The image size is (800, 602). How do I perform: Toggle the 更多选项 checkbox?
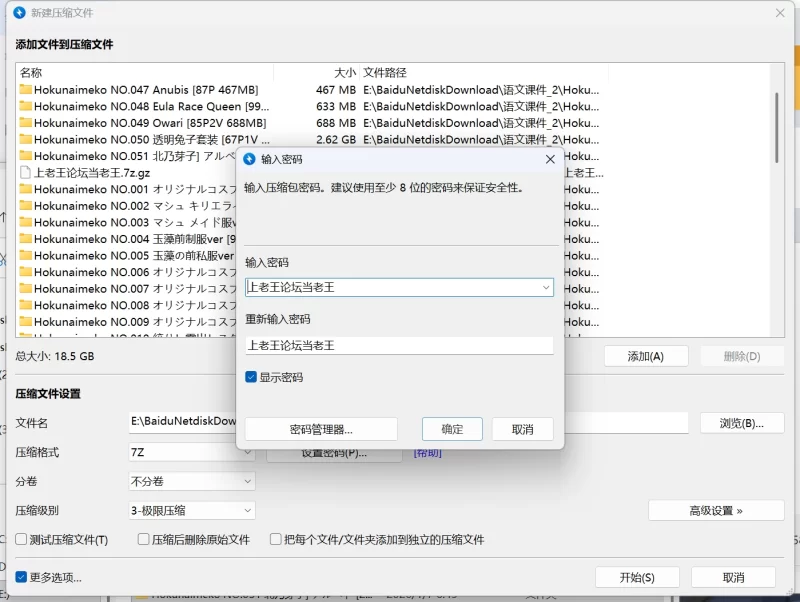(21, 577)
